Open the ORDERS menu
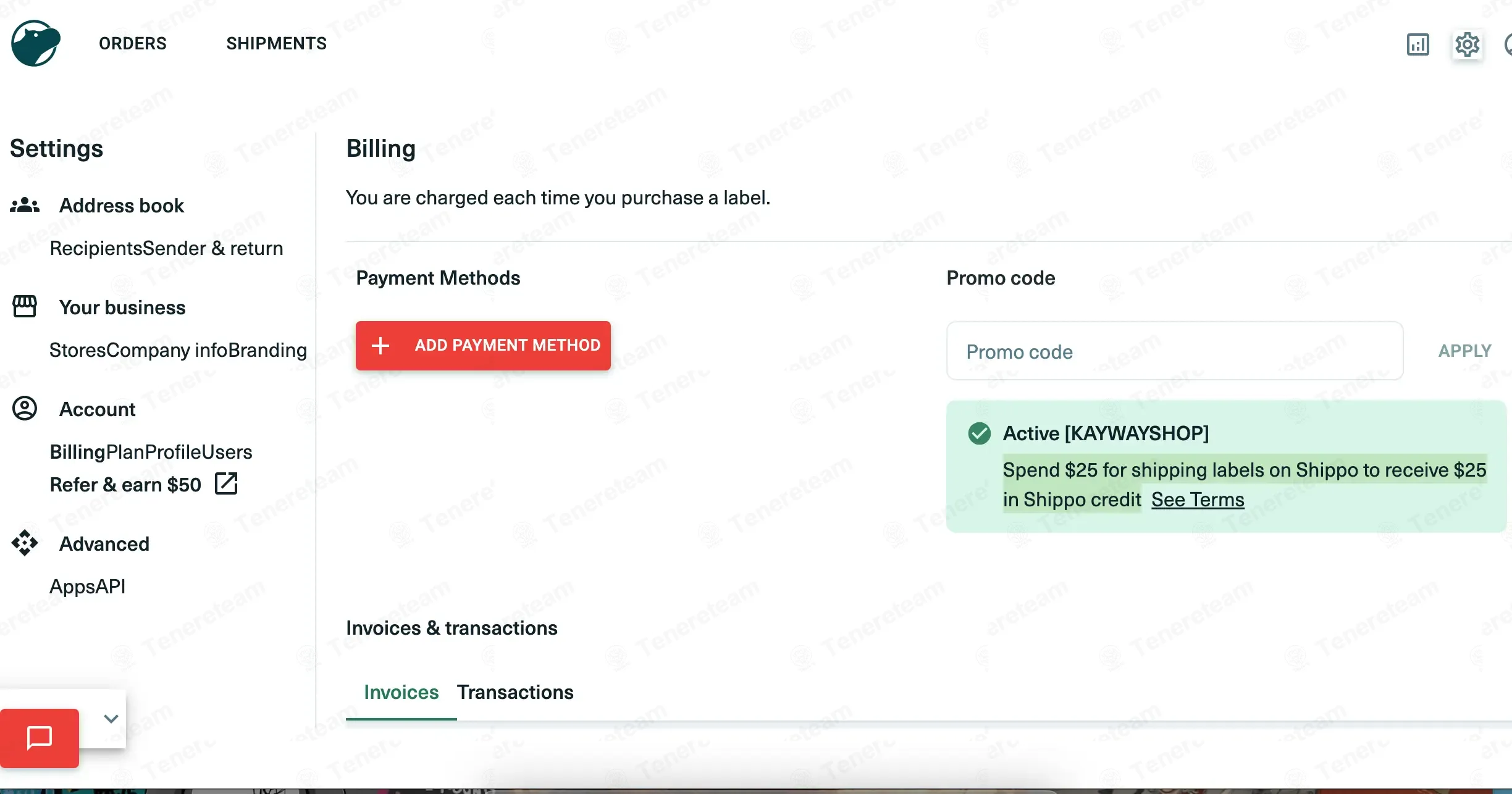 point(133,44)
